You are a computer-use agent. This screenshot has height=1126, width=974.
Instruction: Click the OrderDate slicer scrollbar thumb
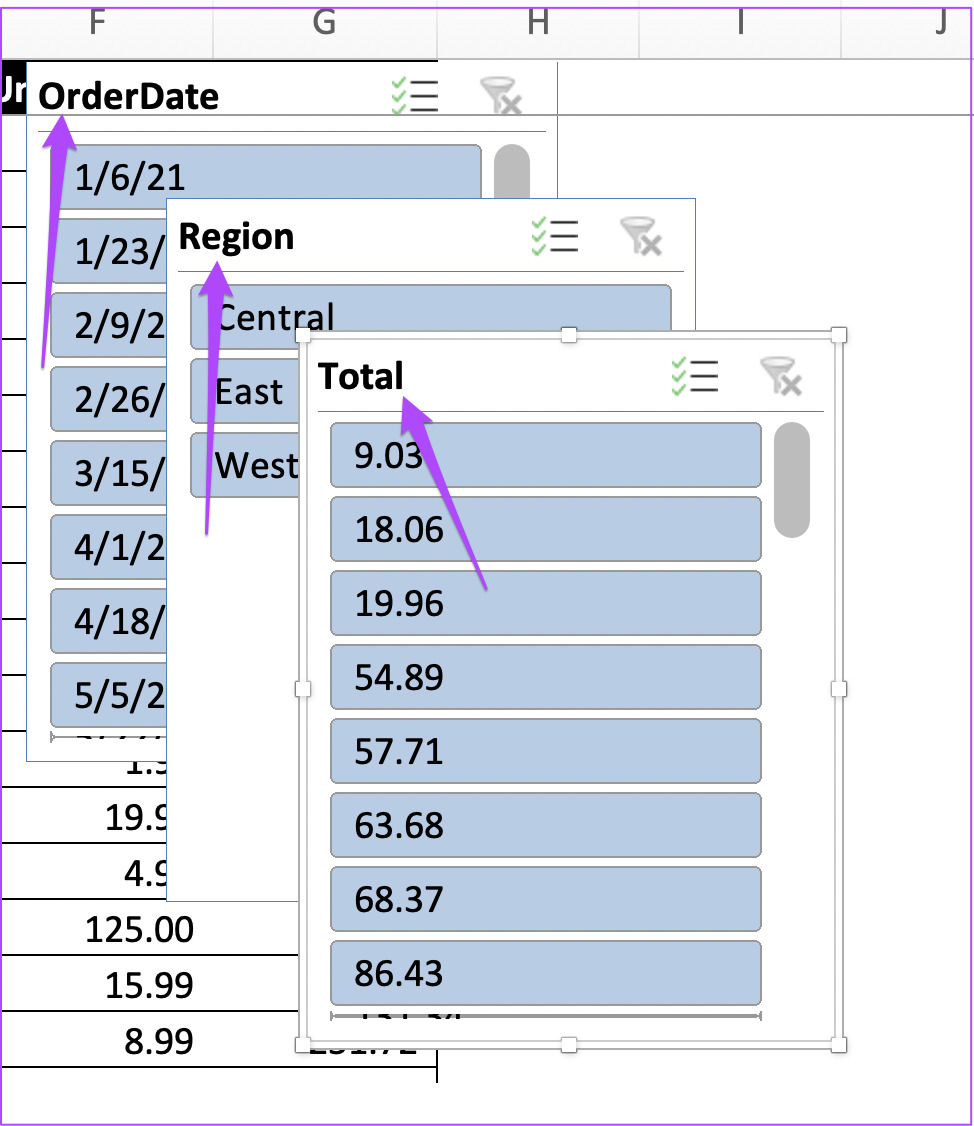click(x=512, y=172)
